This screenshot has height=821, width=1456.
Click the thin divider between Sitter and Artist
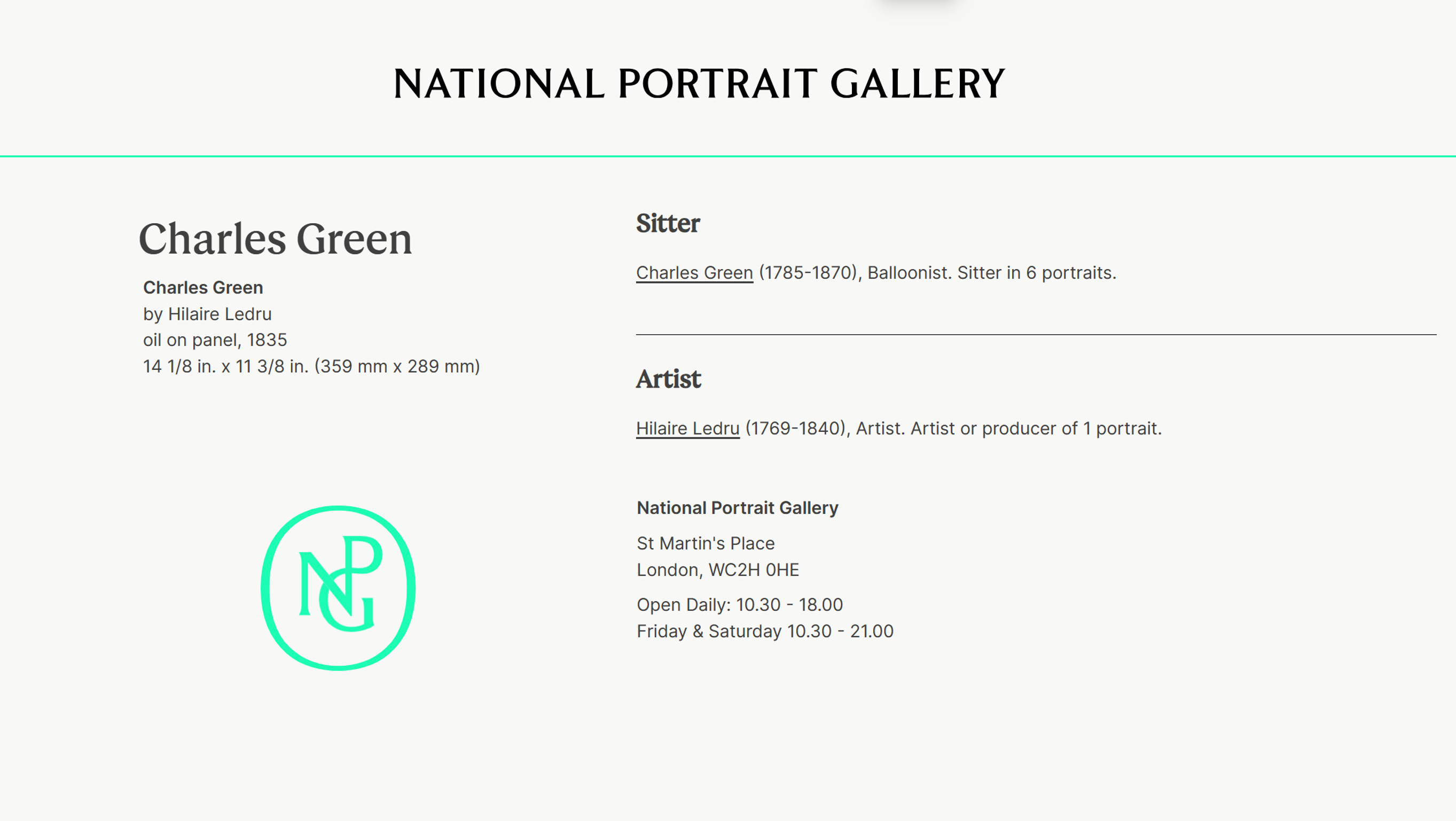pos(1036,335)
